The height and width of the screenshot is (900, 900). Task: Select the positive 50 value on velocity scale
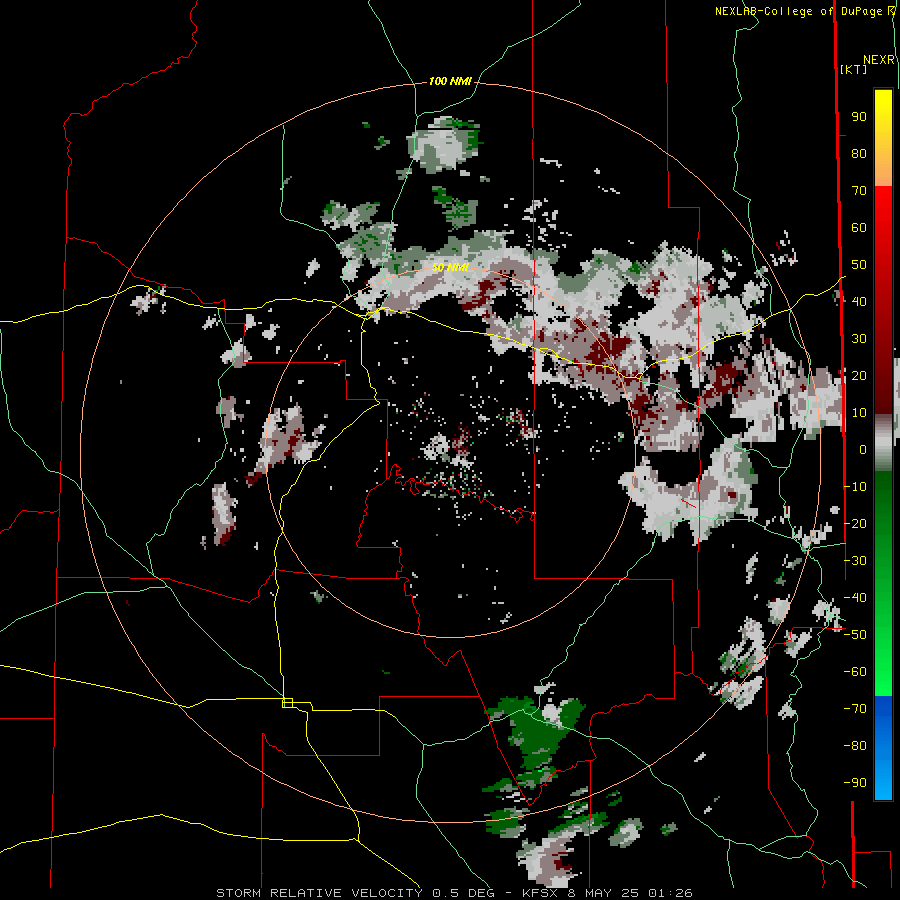[859, 265]
